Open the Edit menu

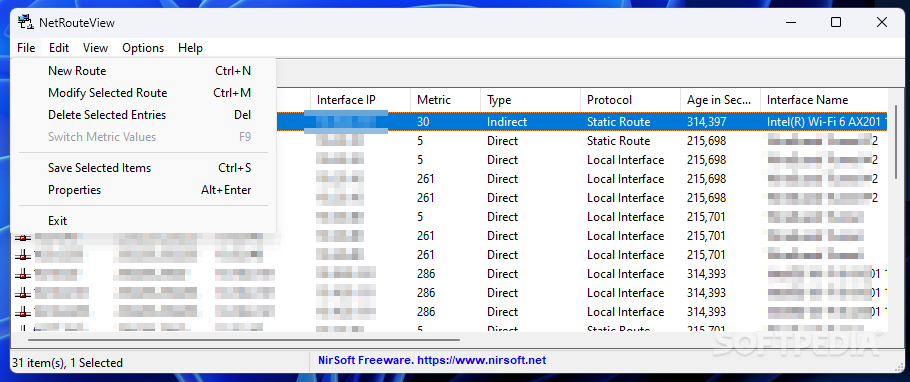coord(59,48)
